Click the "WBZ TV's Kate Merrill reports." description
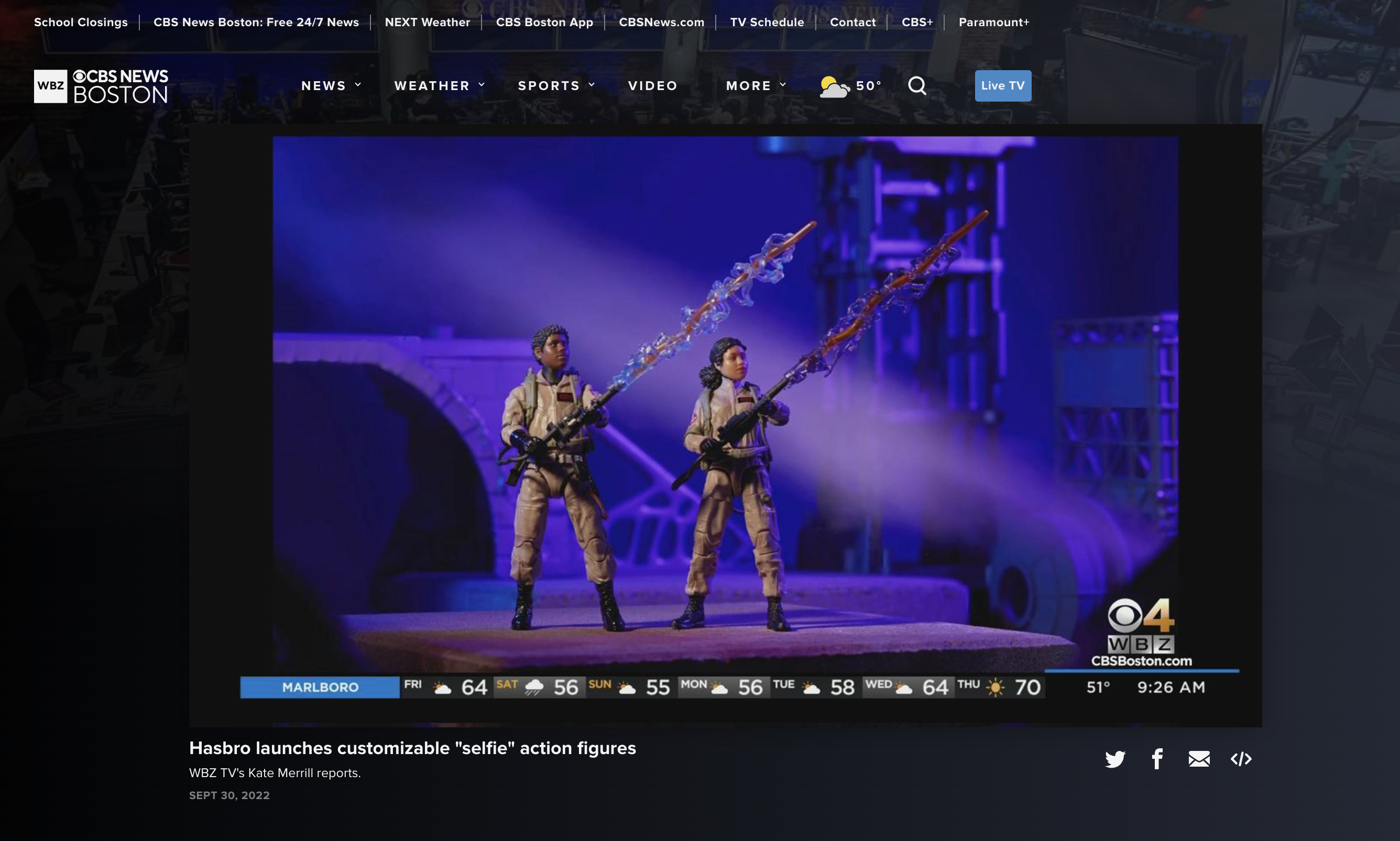1400x841 pixels. click(x=275, y=773)
